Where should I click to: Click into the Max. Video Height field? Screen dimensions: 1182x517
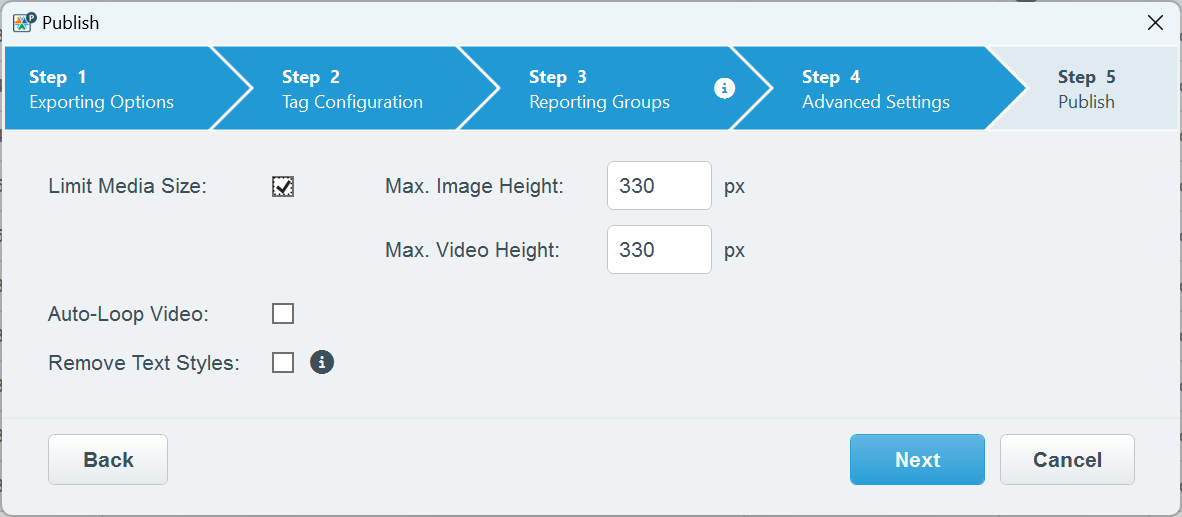pyautogui.click(x=659, y=250)
